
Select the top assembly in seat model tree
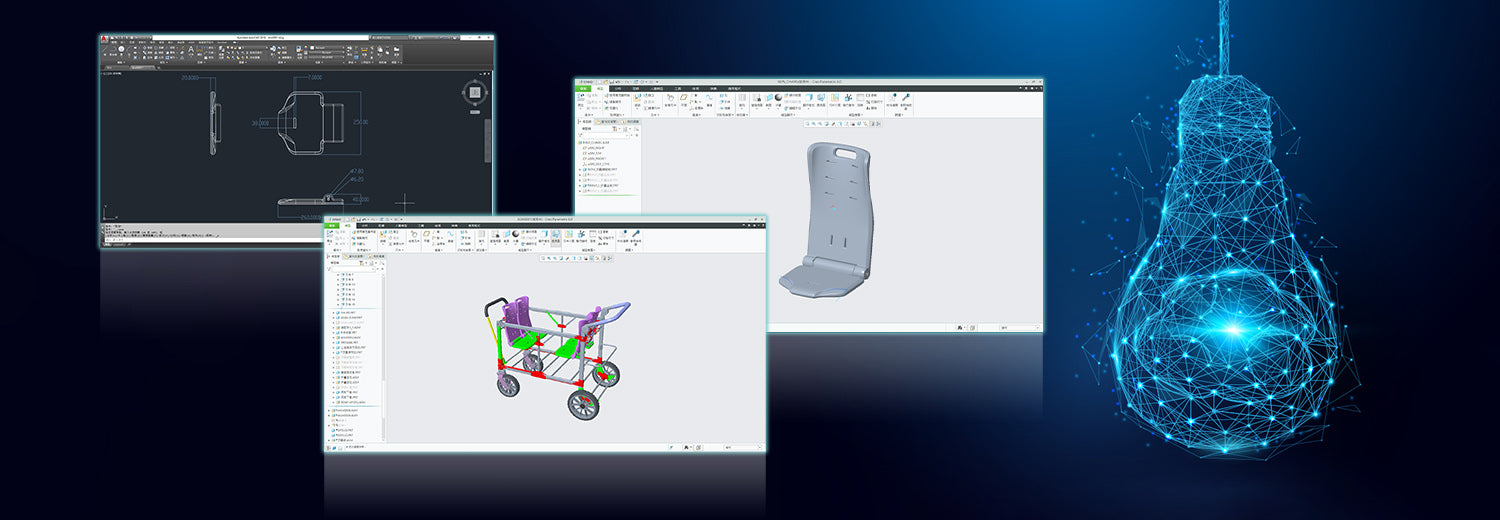tap(600, 142)
